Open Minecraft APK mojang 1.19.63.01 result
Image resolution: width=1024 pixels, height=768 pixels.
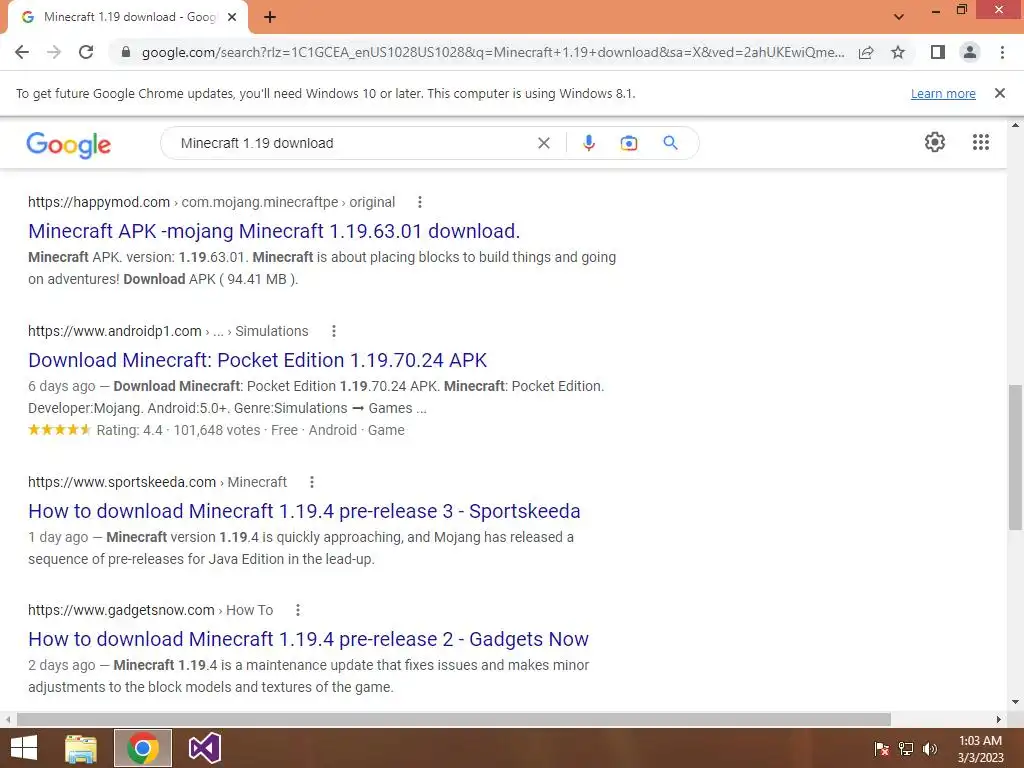(x=274, y=231)
